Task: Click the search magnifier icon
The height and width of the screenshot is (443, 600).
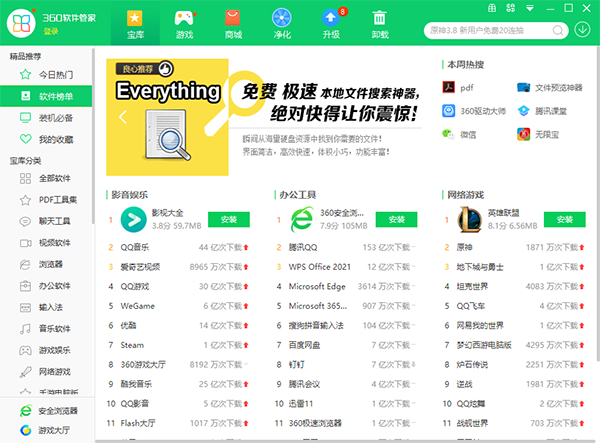Action: click(x=555, y=31)
